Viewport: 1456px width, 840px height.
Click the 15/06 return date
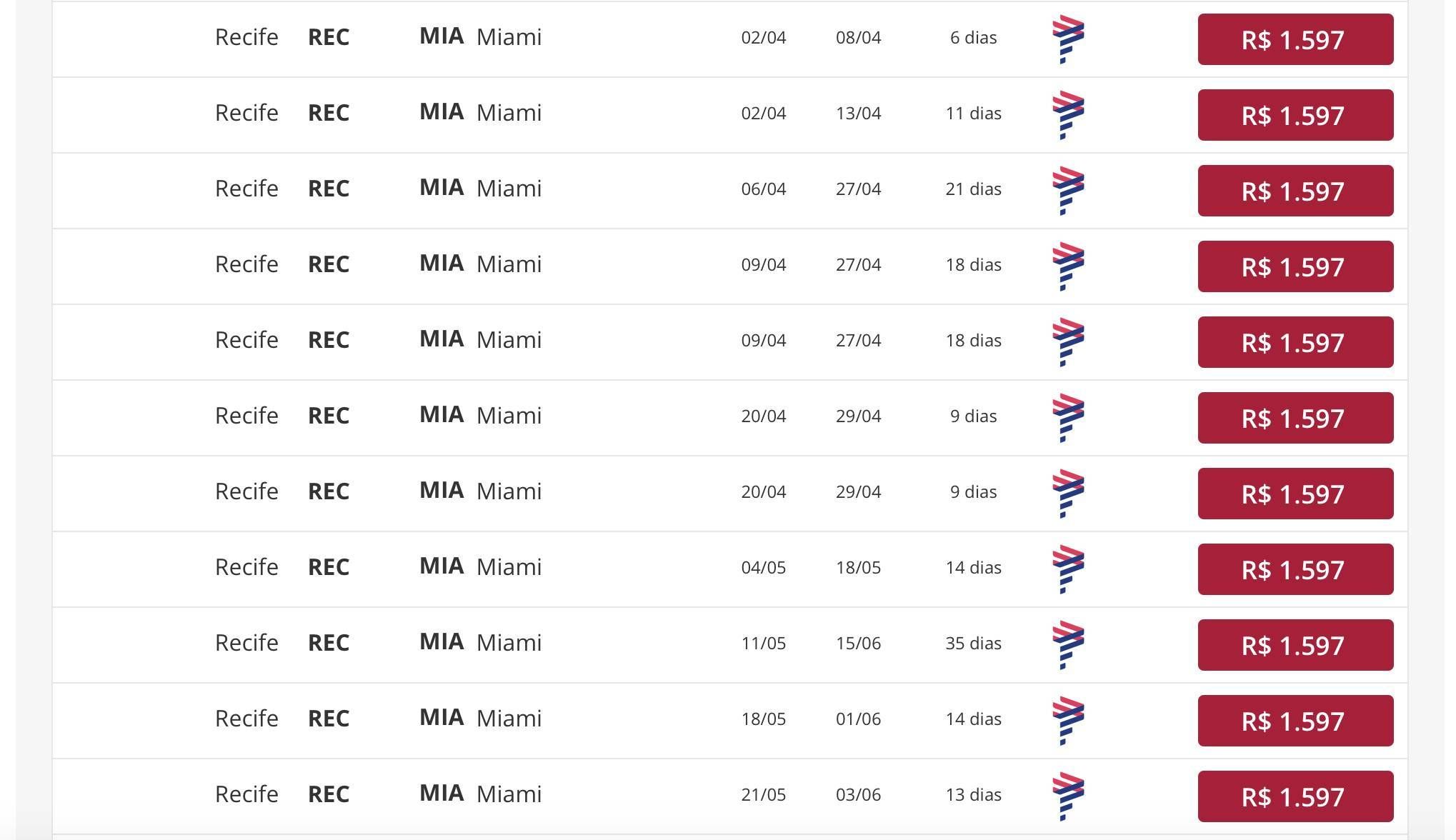click(858, 644)
